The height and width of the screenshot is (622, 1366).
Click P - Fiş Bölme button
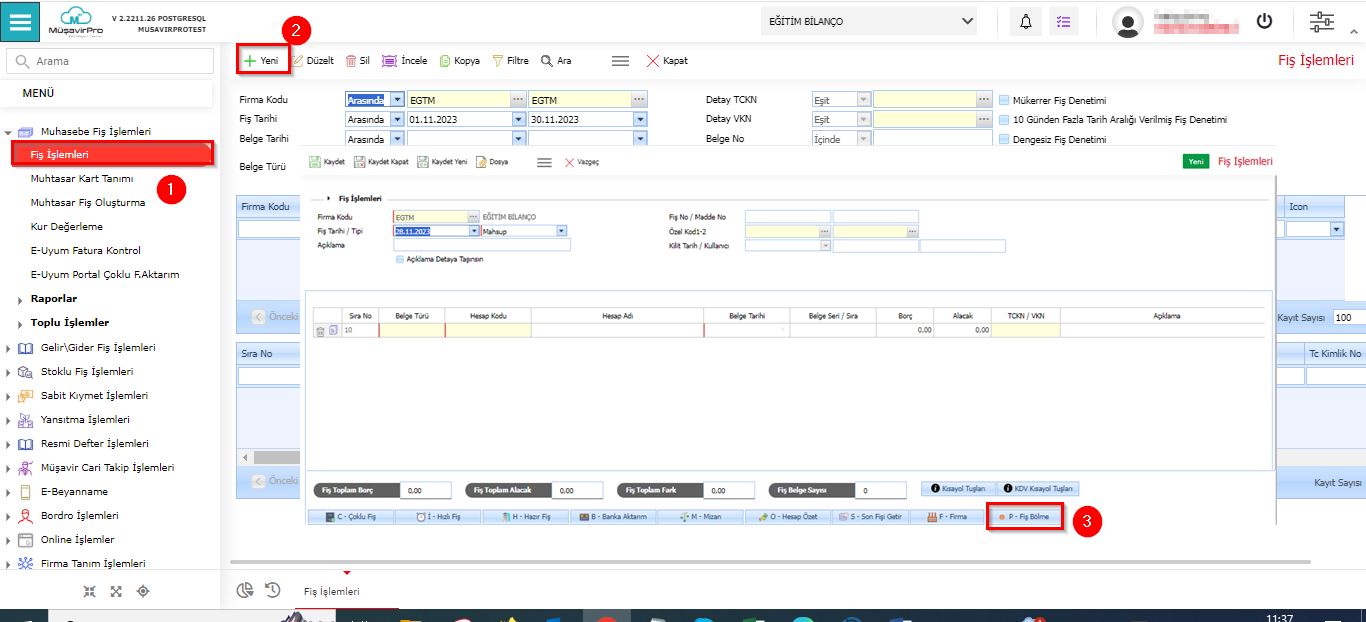coord(1024,517)
